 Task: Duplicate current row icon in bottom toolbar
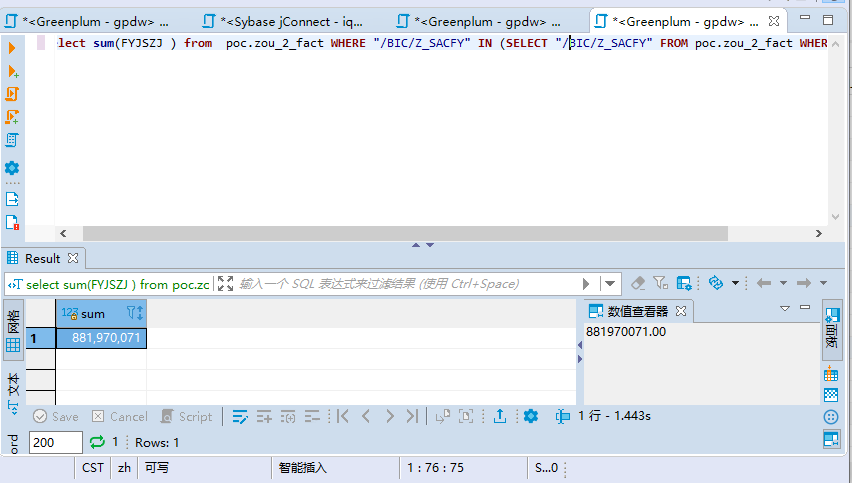(288, 417)
